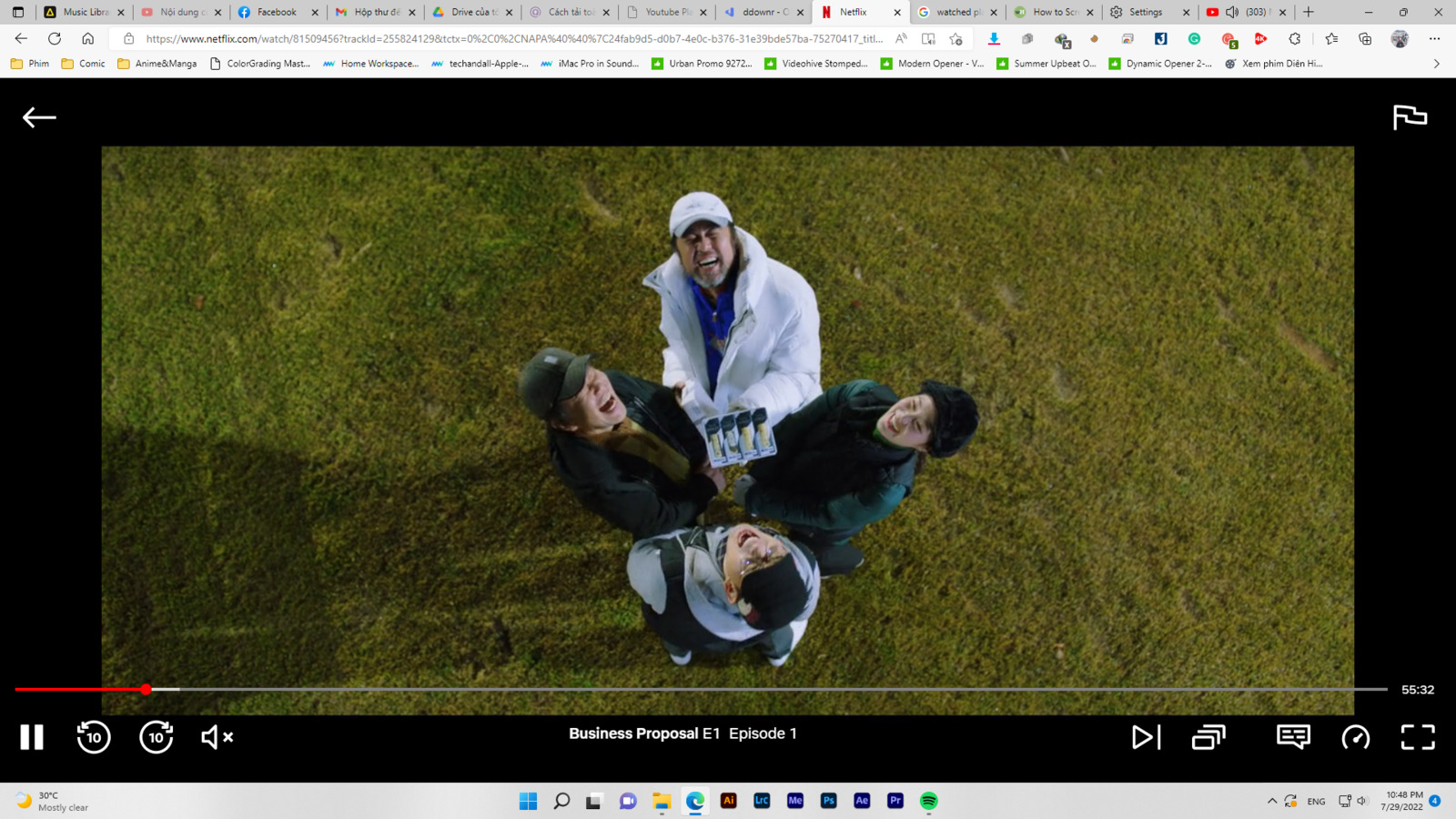Move the red playback scrubber knob
This screenshot has width=1456, height=819.
tap(146, 689)
